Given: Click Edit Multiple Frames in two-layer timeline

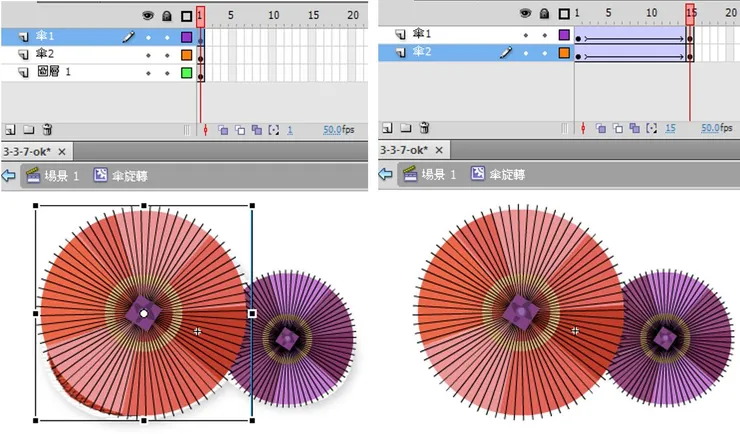Looking at the screenshot, I should [634, 128].
